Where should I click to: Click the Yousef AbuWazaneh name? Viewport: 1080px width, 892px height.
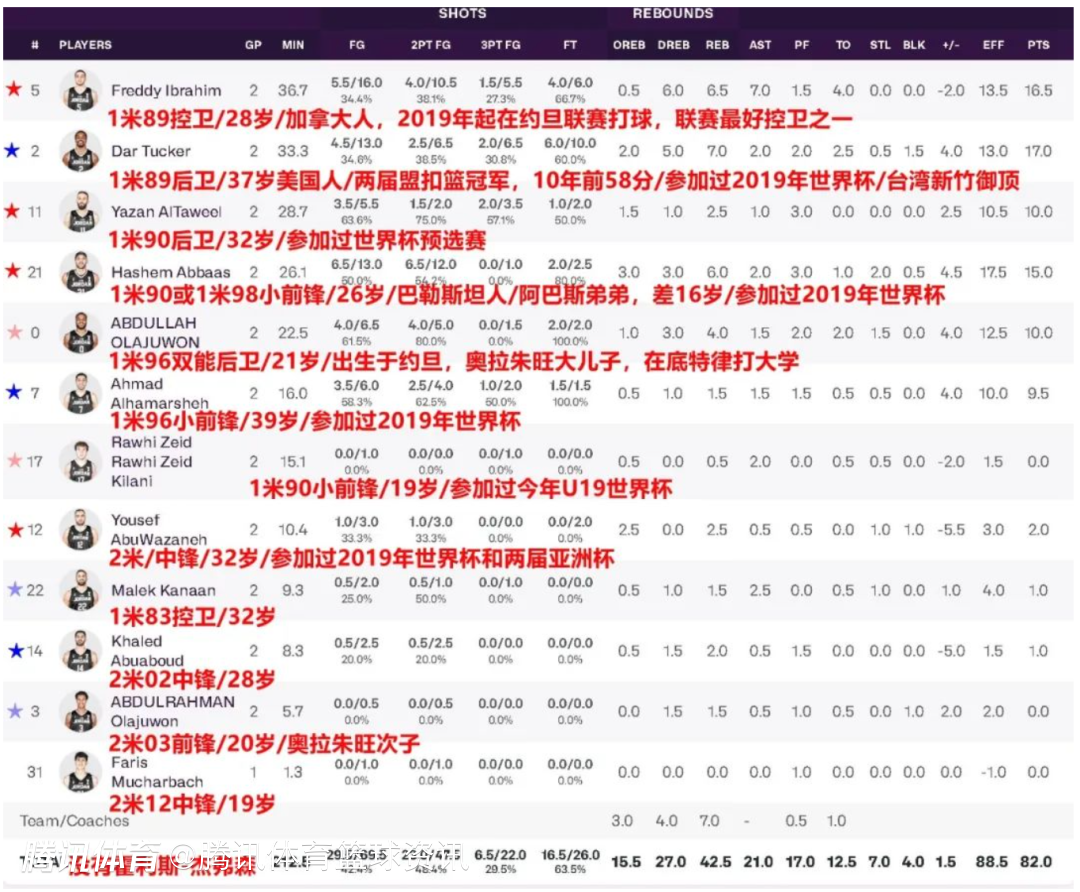click(159, 530)
